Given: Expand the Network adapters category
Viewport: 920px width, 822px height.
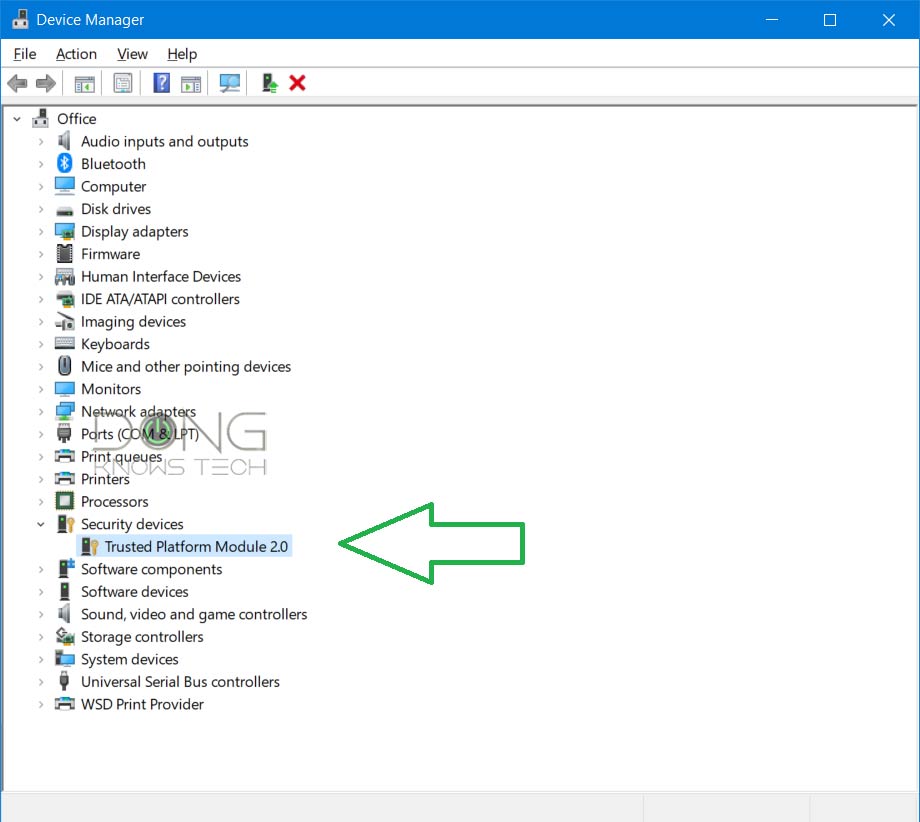Looking at the screenshot, I should [40, 412].
